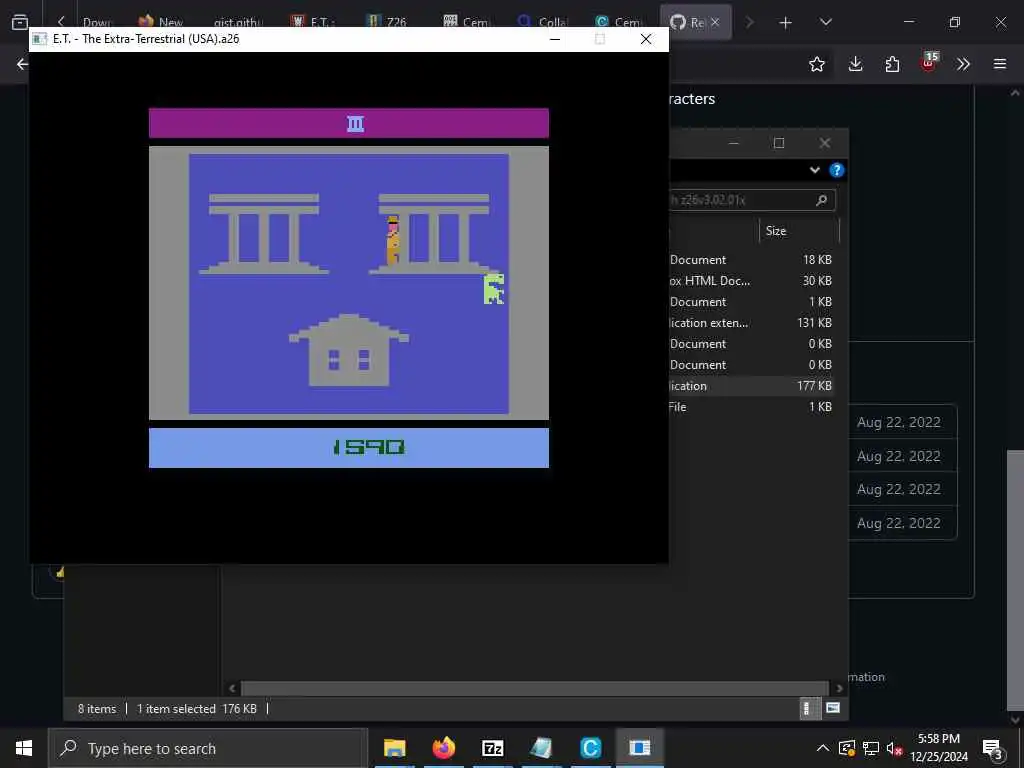Open a new browser tab
Image resolution: width=1024 pixels, height=768 pixels.
click(785, 23)
